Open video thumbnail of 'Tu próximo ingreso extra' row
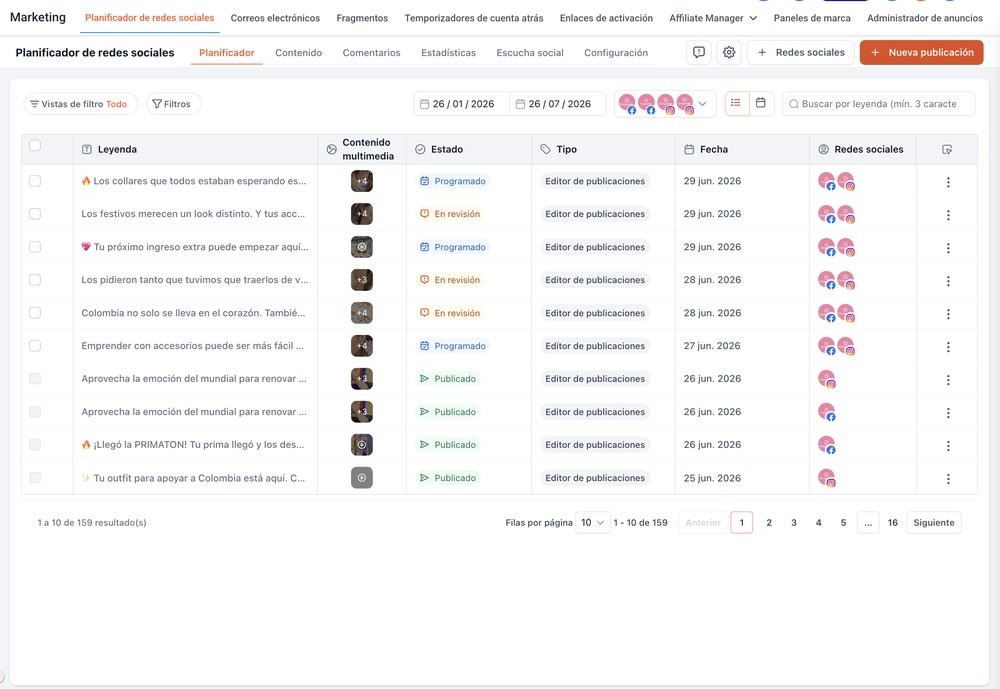The width and height of the screenshot is (1000, 689). tap(362, 247)
